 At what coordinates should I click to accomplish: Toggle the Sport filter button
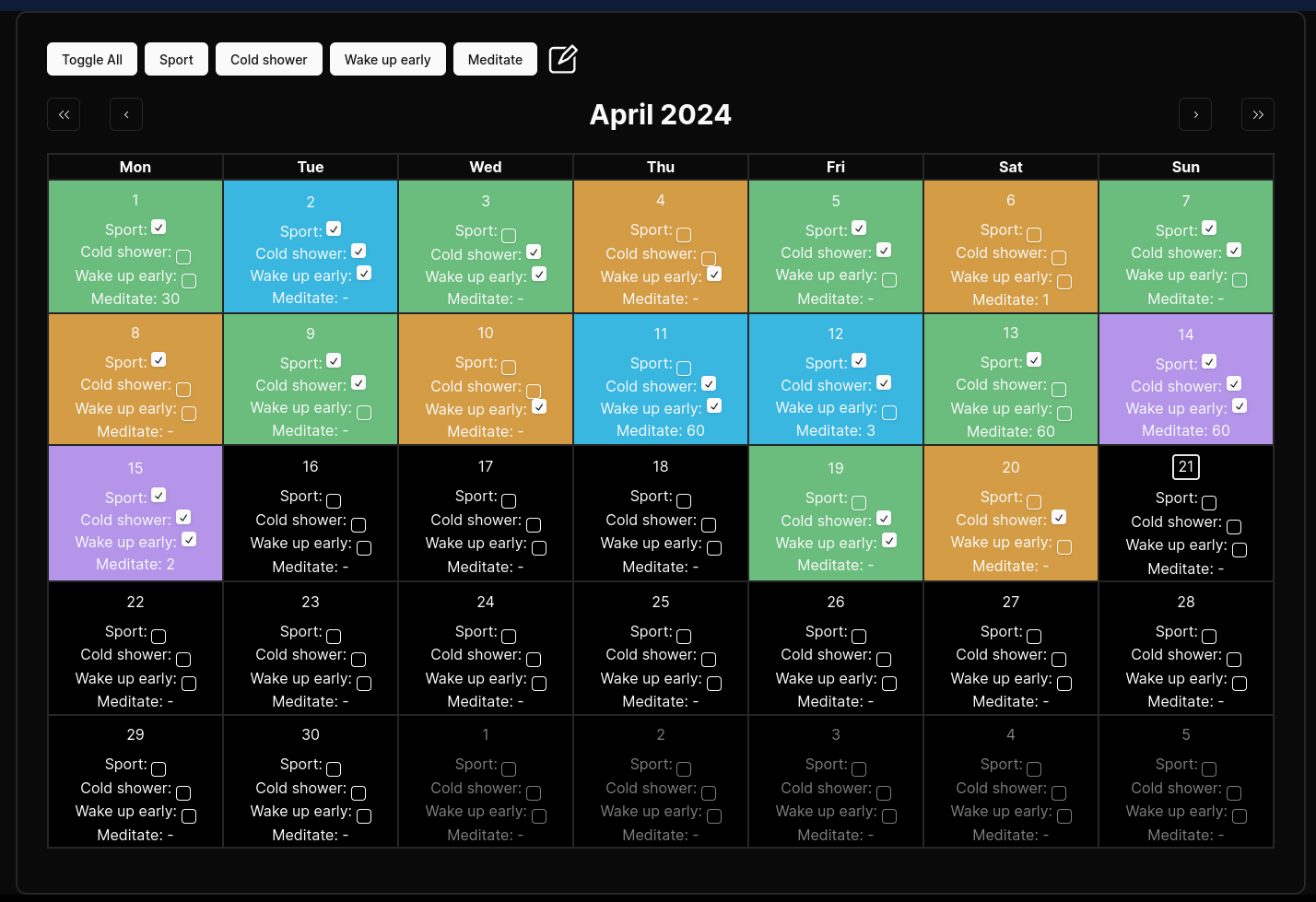[x=176, y=59]
